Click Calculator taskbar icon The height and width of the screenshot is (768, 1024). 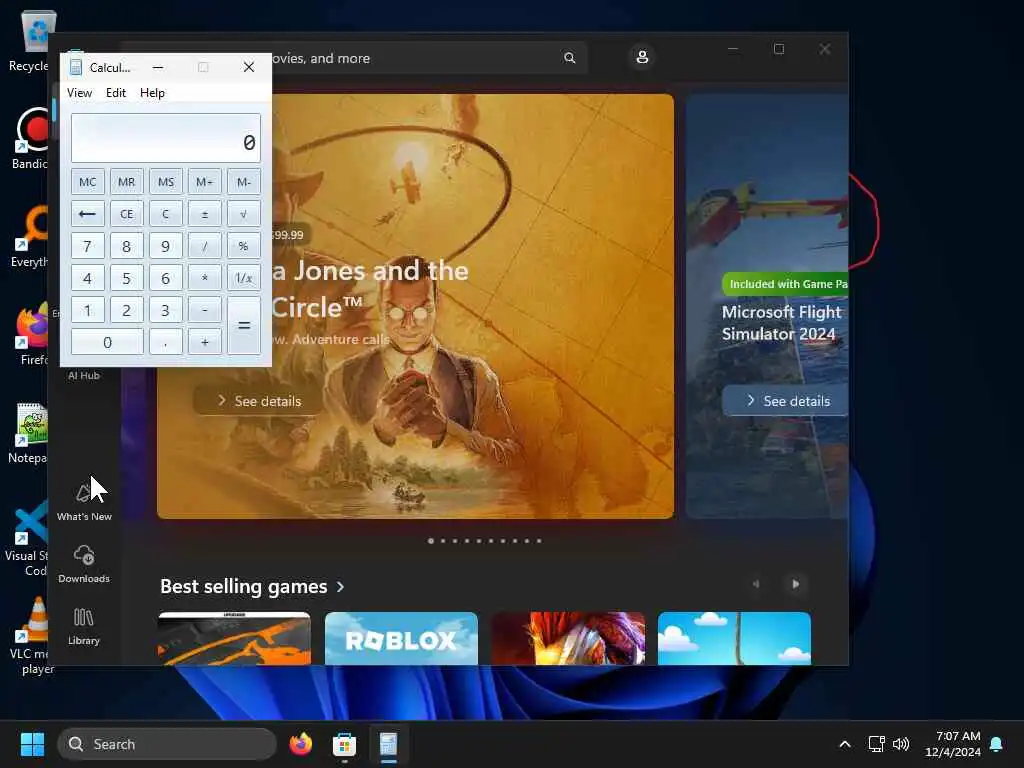pos(389,744)
